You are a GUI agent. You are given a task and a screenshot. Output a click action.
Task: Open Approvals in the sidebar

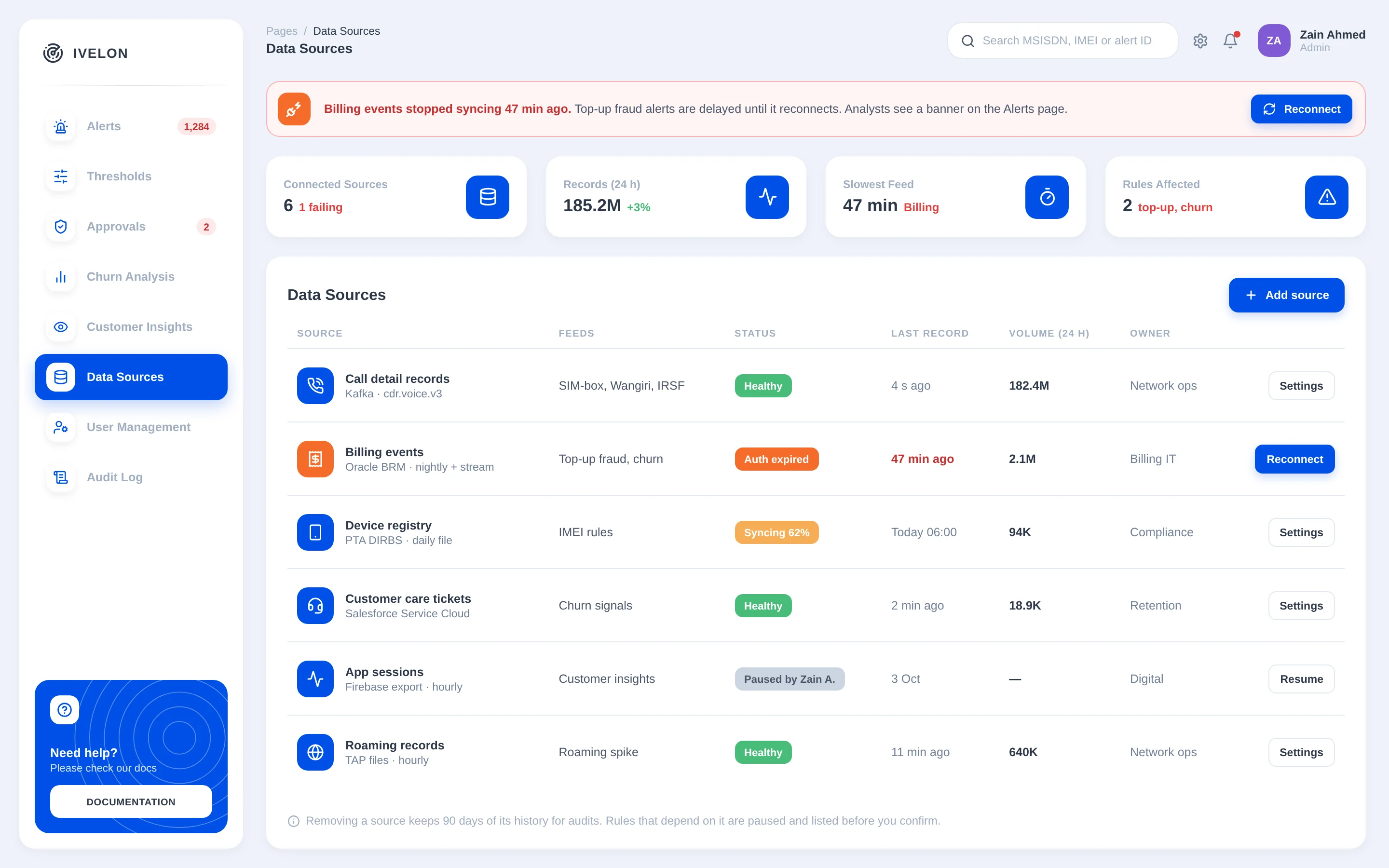pyautogui.click(x=131, y=227)
